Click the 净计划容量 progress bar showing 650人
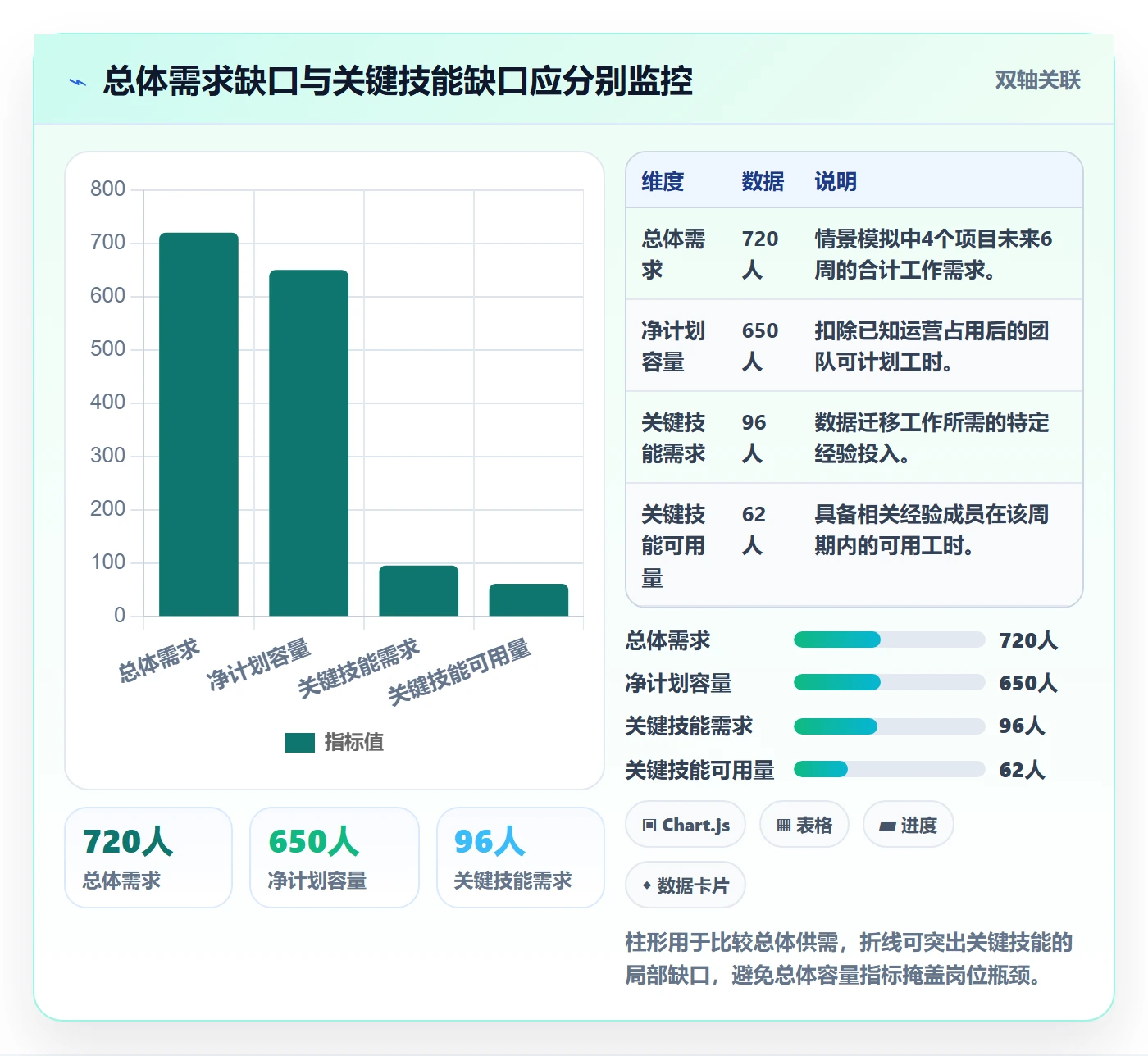1148x1056 pixels. pyautogui.click(x=889, y=683)
